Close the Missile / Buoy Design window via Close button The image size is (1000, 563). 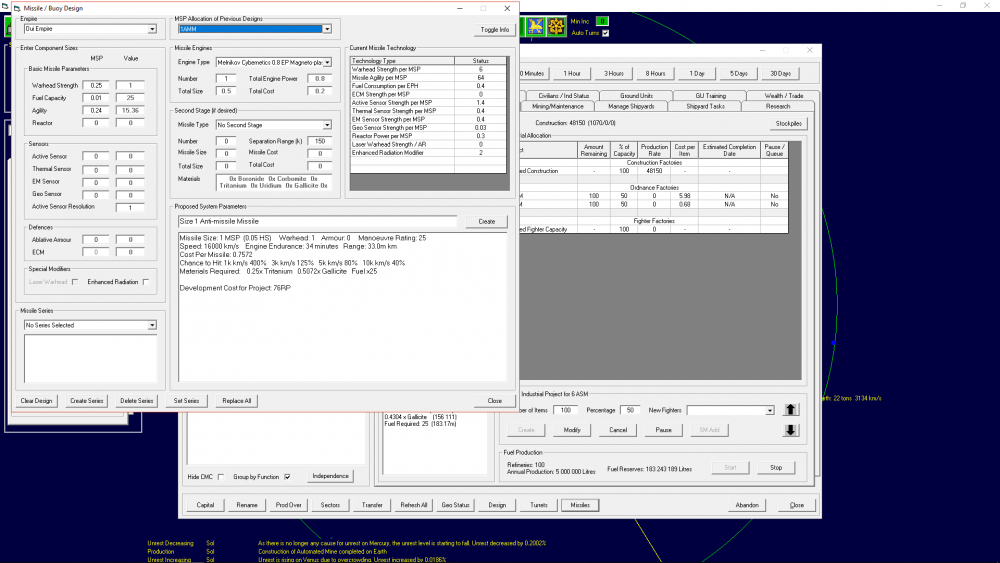click(x=494, y=401)
